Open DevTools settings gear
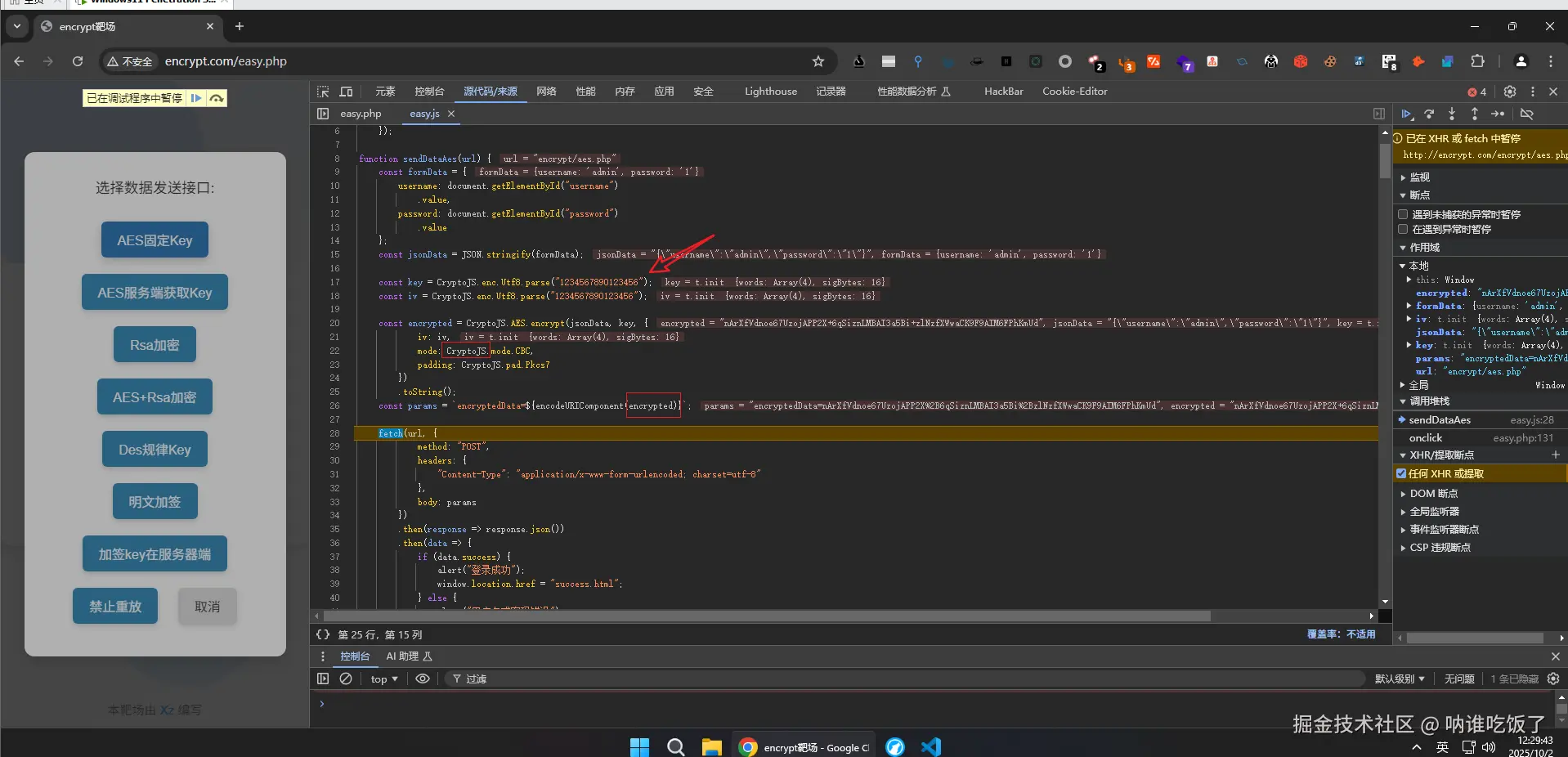 click(1510, 92)
